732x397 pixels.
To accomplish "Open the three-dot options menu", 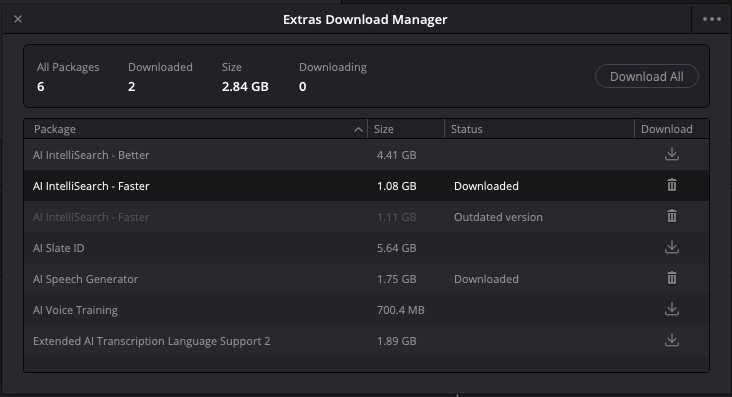I will pyautogui.click(x=711, y=19).
